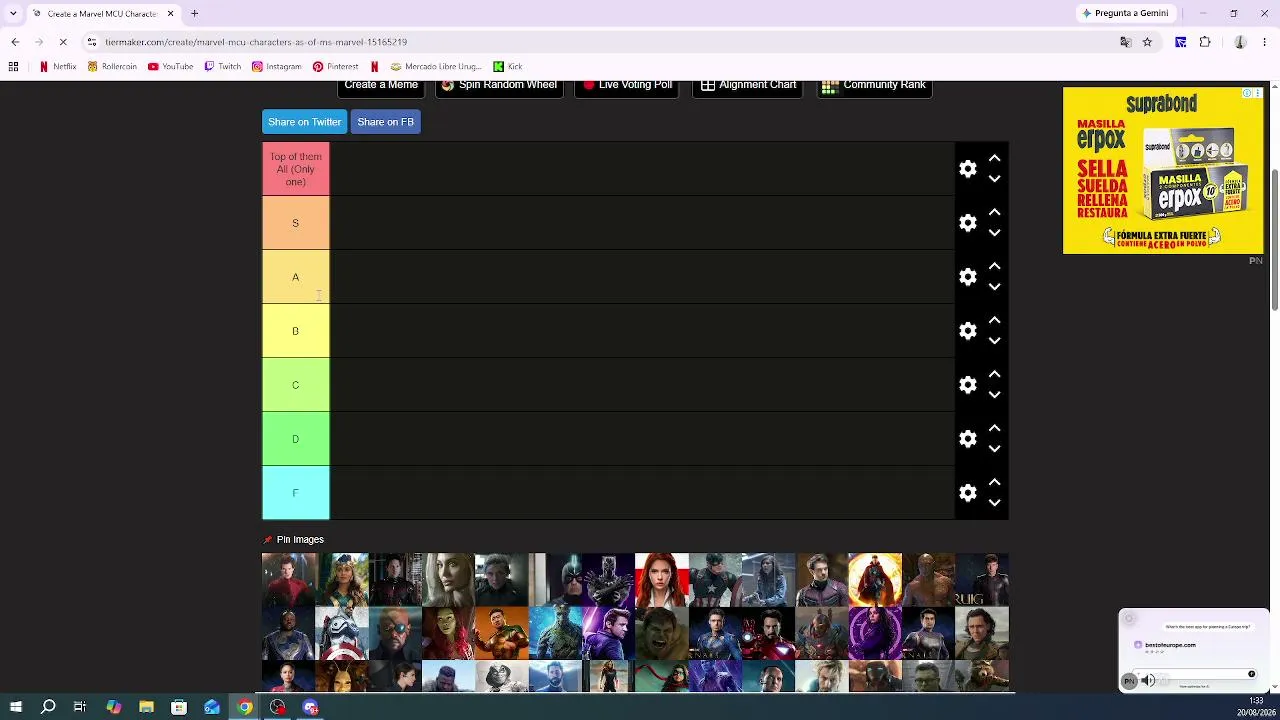This screenshot has height=720, width=1280.
Task: Open the Windows Start menu
Action: point(16,707)
